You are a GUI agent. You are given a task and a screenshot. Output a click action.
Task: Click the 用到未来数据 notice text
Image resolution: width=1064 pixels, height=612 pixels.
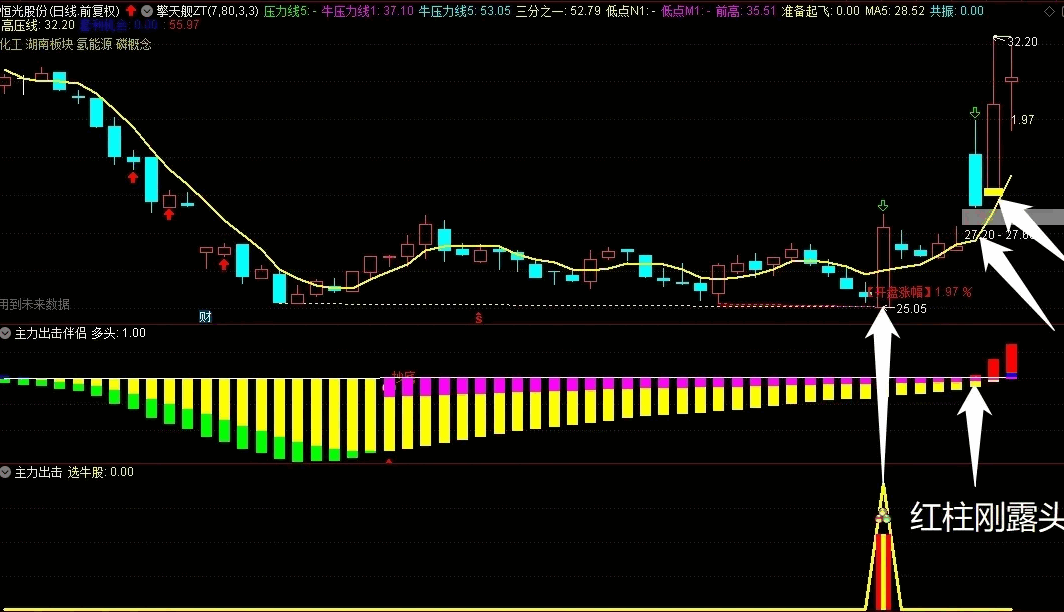35,304
